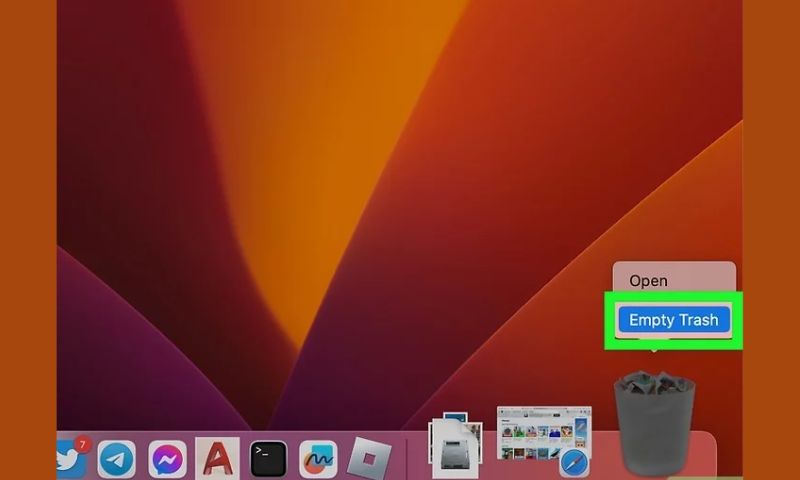Click the red 7 notification badge on Twitter

[83, 443]
